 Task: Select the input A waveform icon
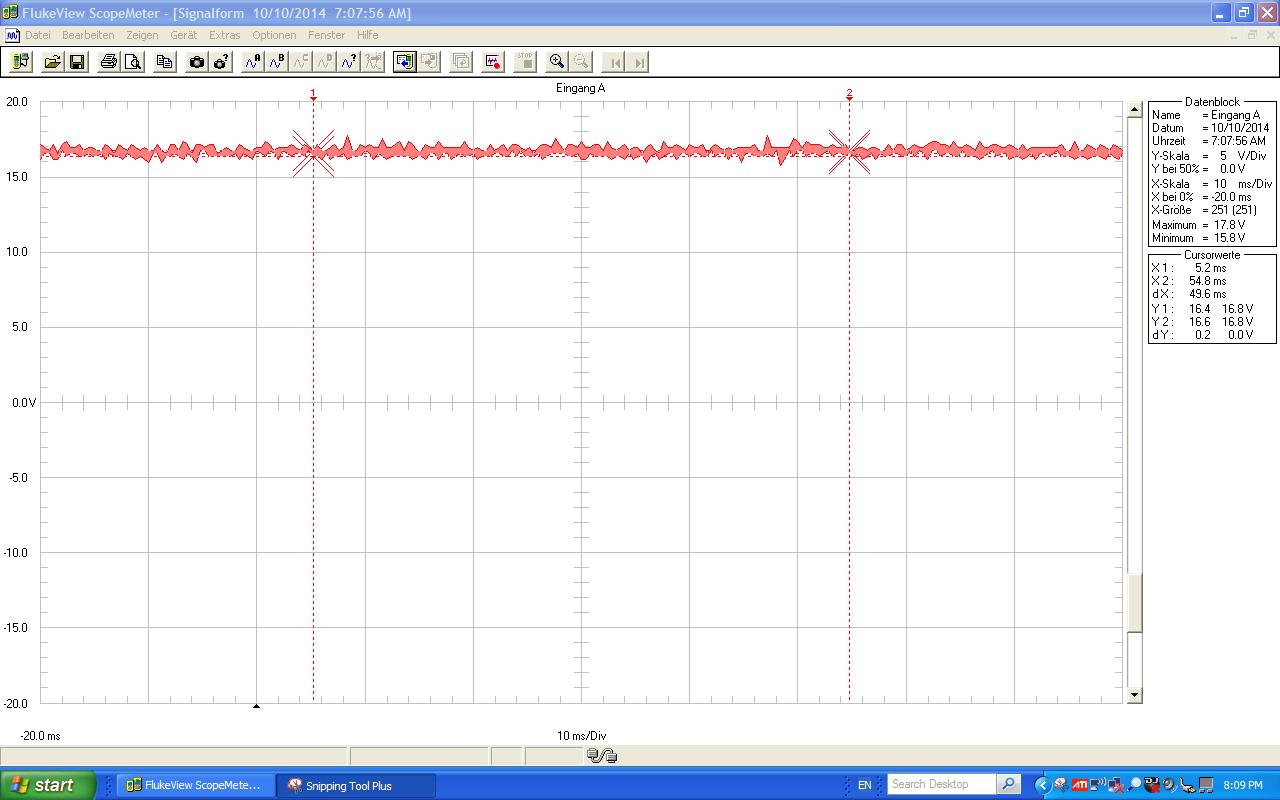pyautogui.click(x=253, y=62)
